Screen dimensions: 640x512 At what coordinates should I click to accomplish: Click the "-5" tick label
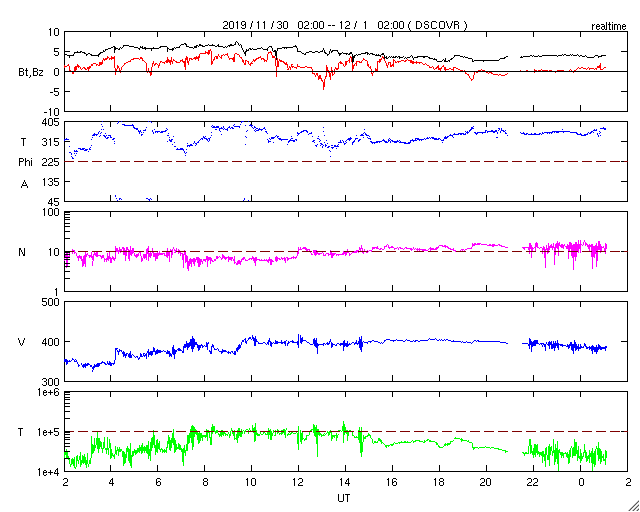coord(54,92)
